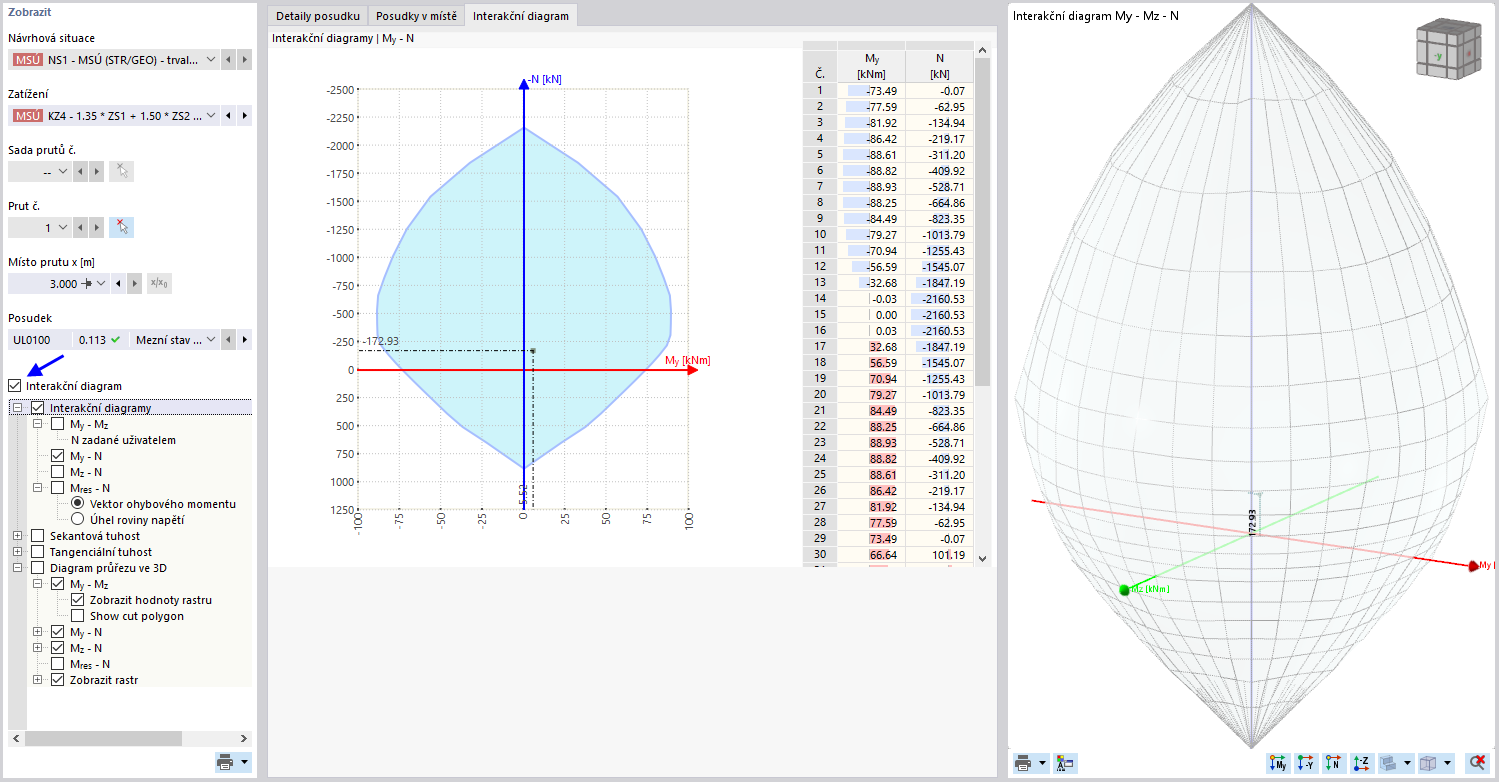Open the Prut č. member number dropdown

(64, 227)
